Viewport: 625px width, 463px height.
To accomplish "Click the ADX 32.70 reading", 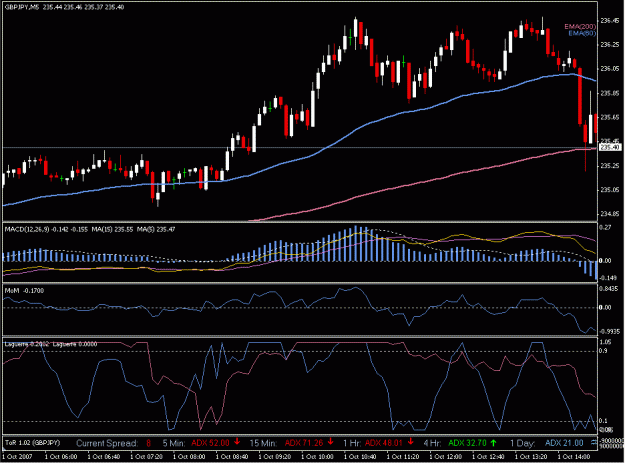I will [468, 443].
